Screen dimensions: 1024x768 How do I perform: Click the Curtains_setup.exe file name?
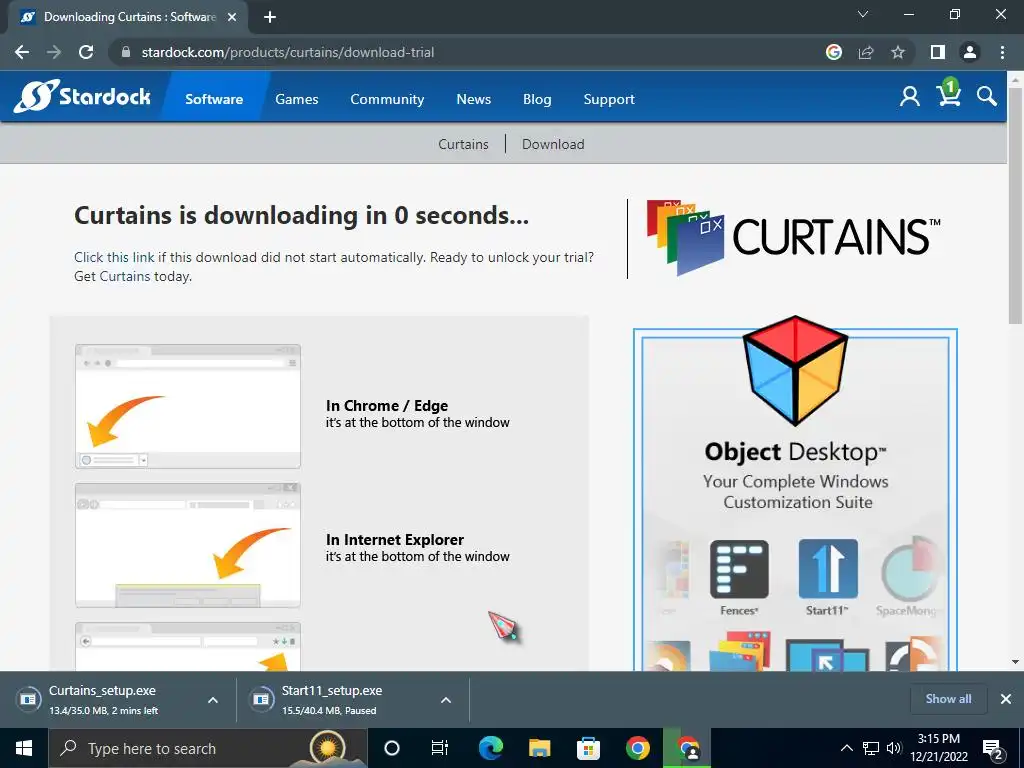tap(103, 690)
